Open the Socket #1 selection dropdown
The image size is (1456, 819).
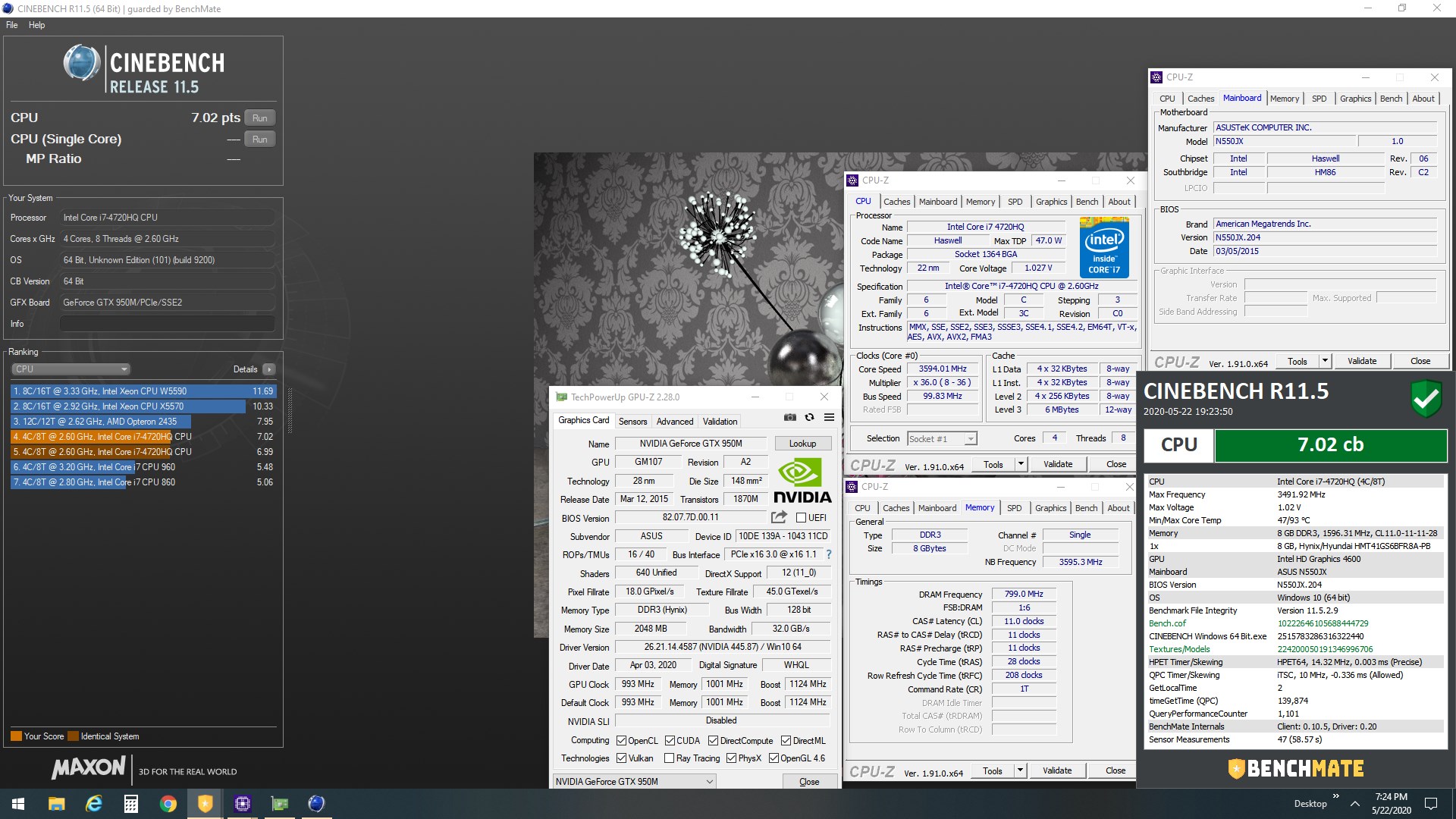pos(942,439)
